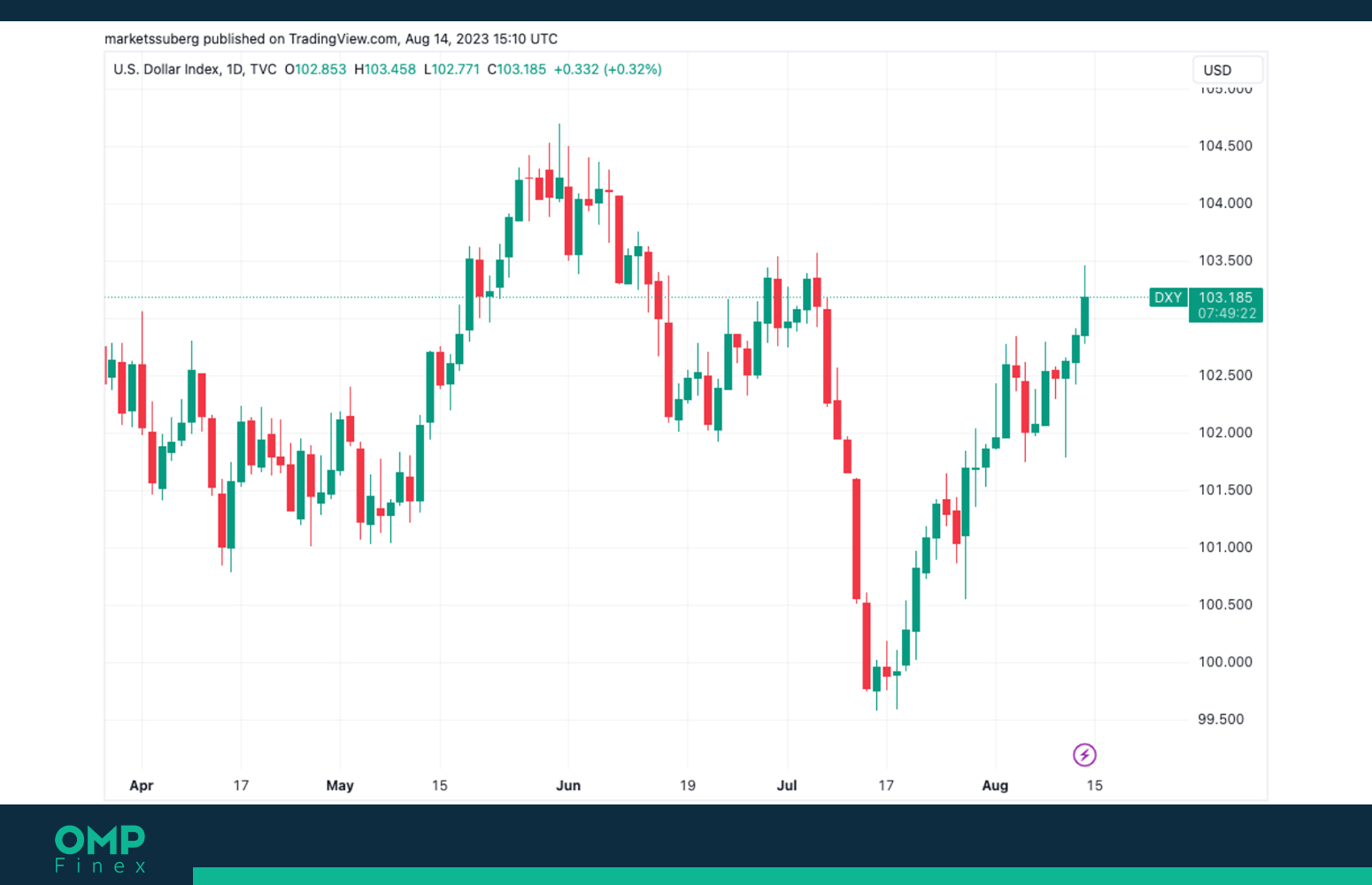Click the May date axis label
Viewport: 1372px width, 885px height.
[x=340, y=786]
